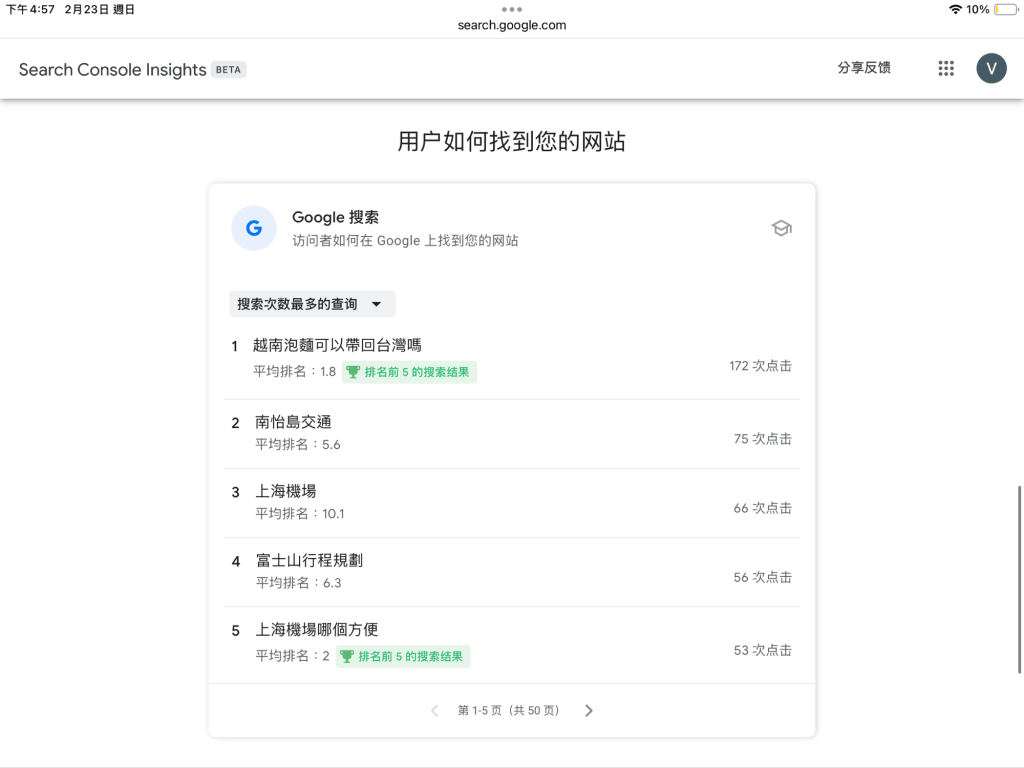Screen dimensions: 1024x768
Task: Tap the three-dot multitasking menu at top
Action: pyautogui.click(x=512, y=9)
